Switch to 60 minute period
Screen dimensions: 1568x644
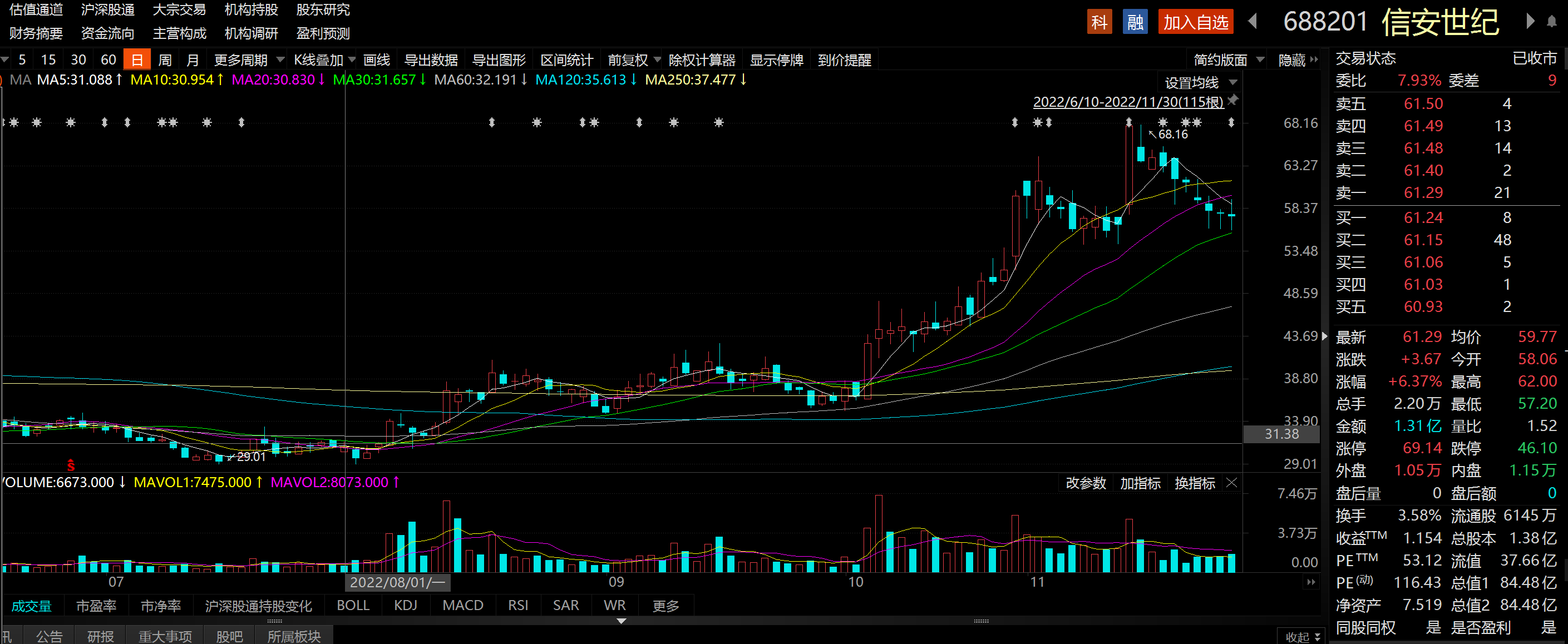(109, 60)
